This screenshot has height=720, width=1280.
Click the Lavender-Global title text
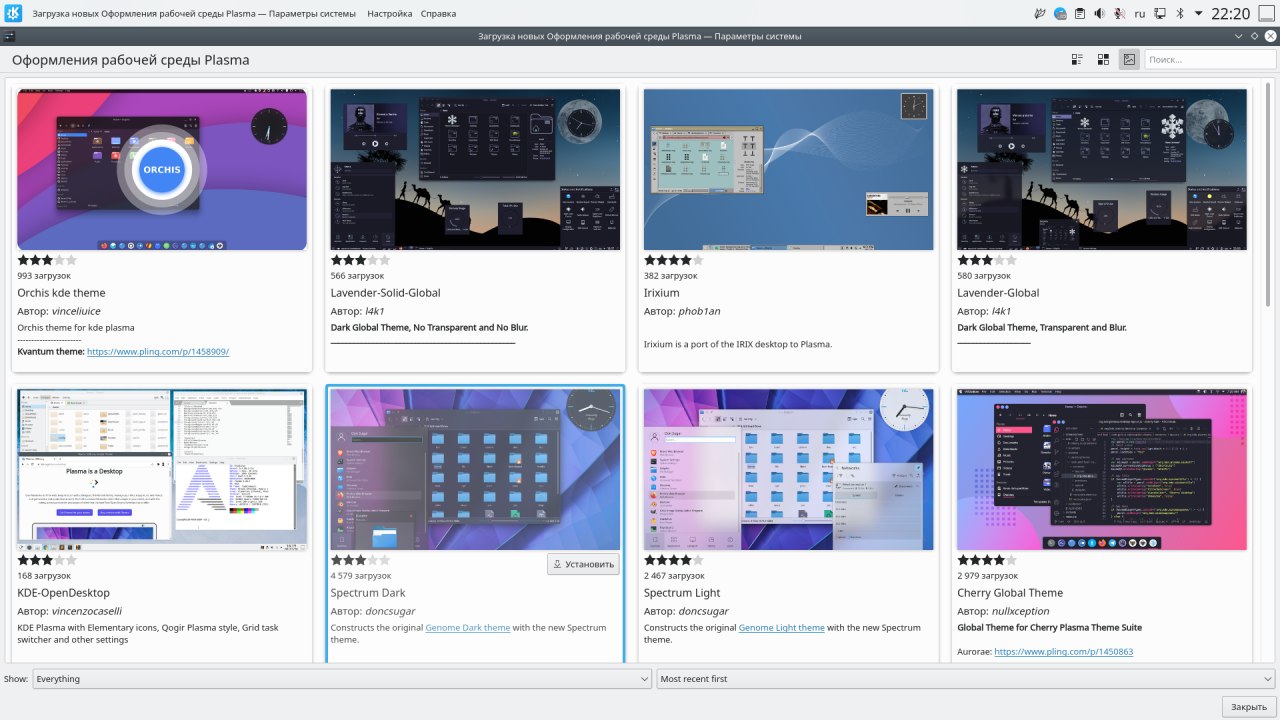click(x=998, y=293)
